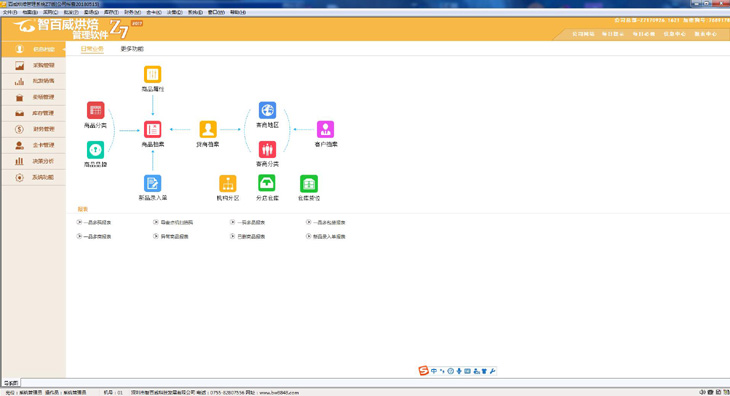Open 决策分析 in the left sidebar
This screenshot has width=730, height=396.
pos(34,161)
